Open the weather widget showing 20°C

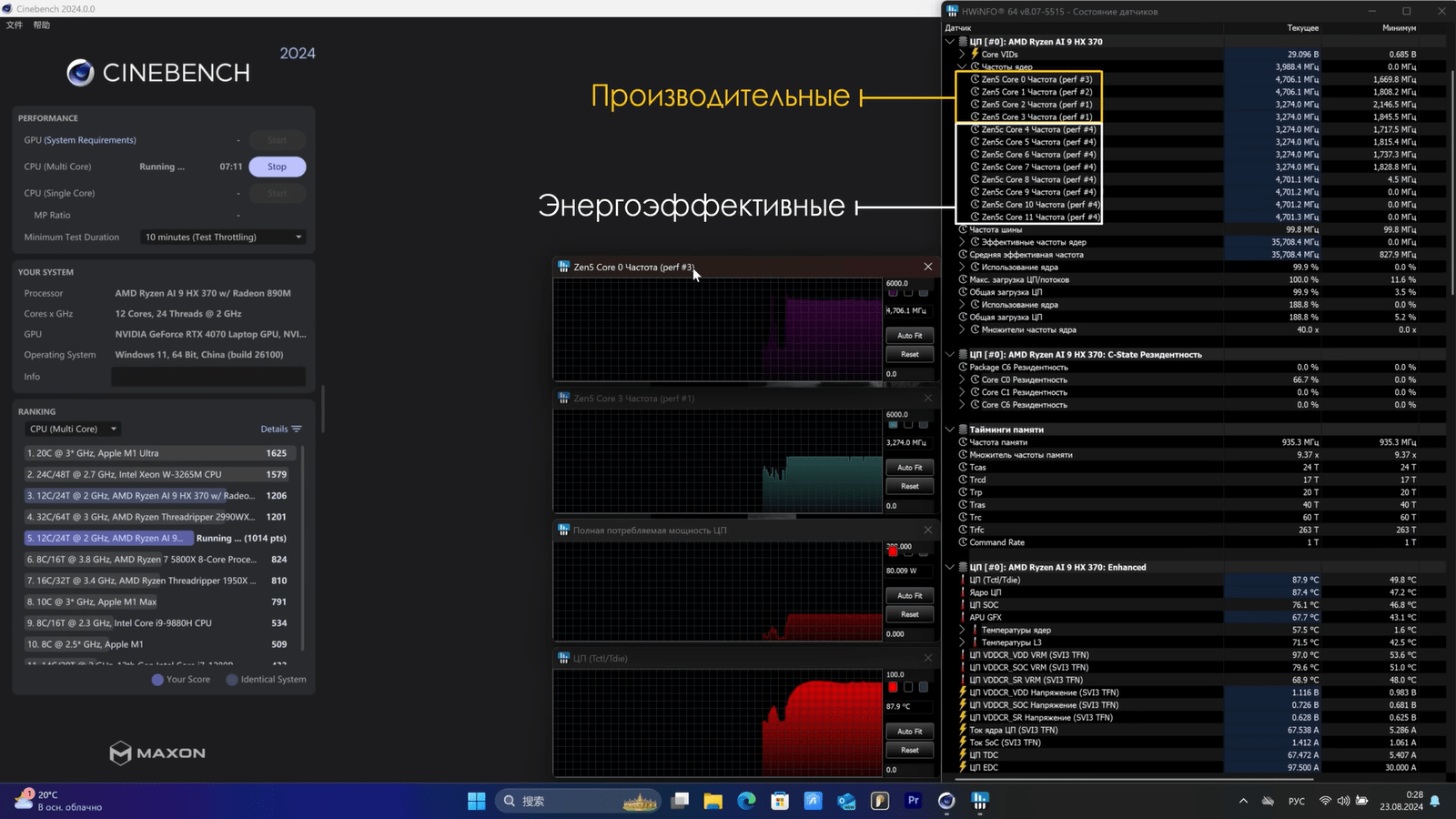click(60, 801)
